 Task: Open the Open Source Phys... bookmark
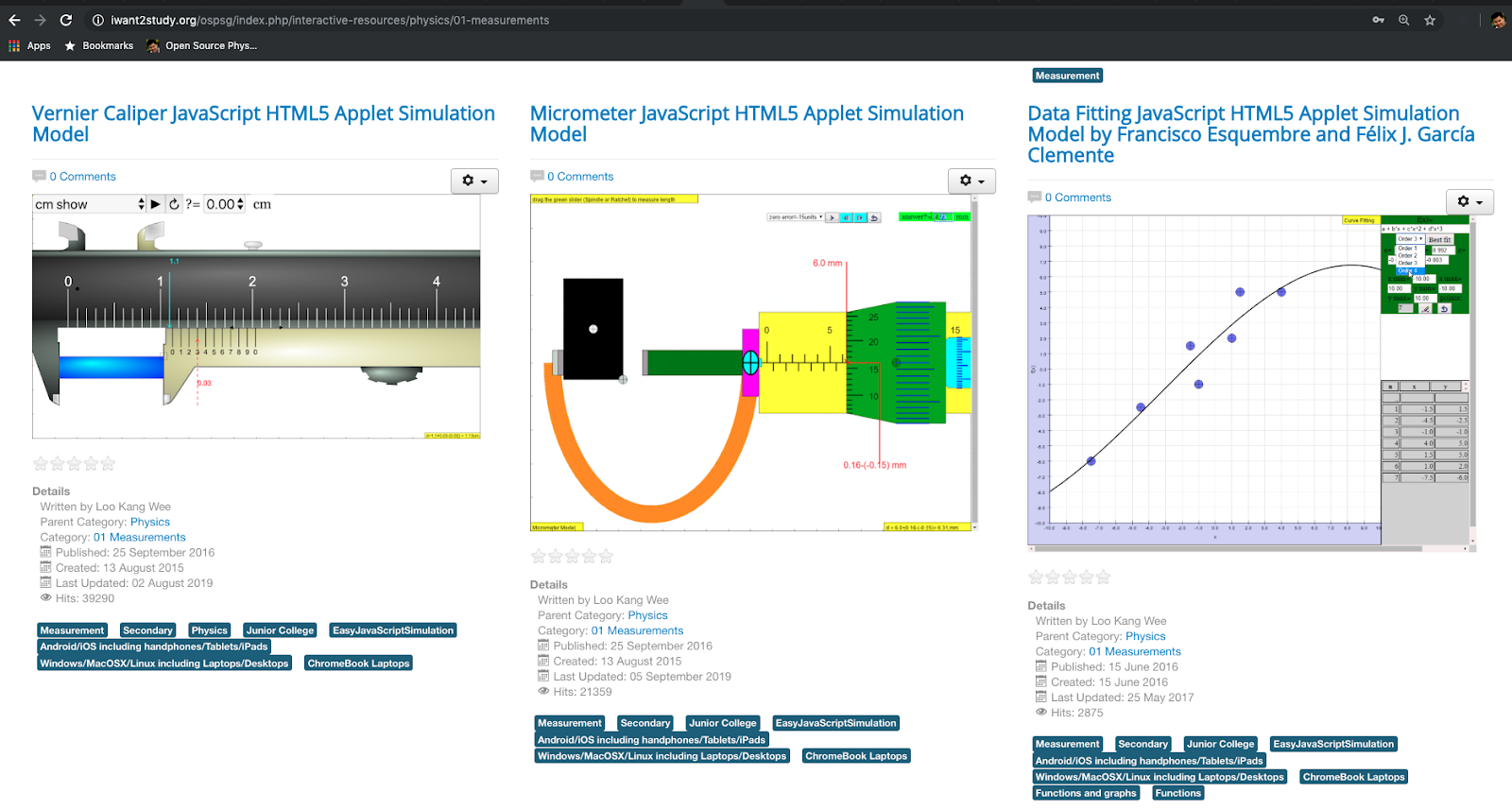[x=202, y=45]
